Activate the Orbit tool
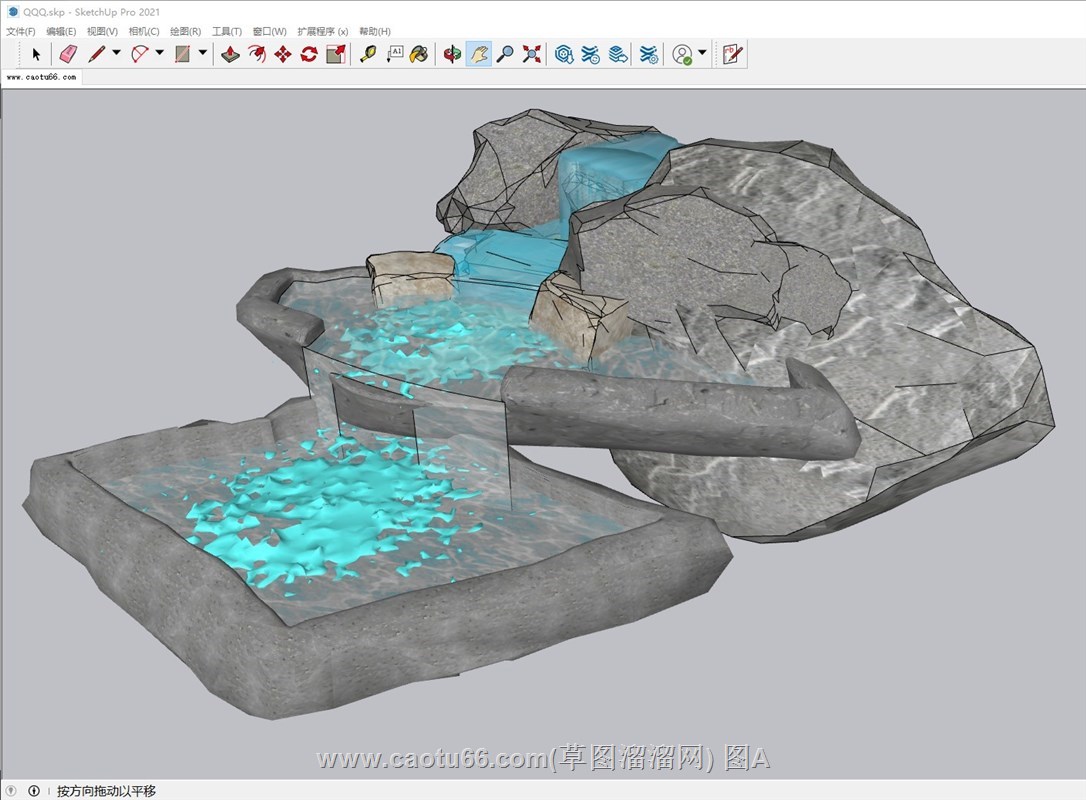 [x=453, y=54]
